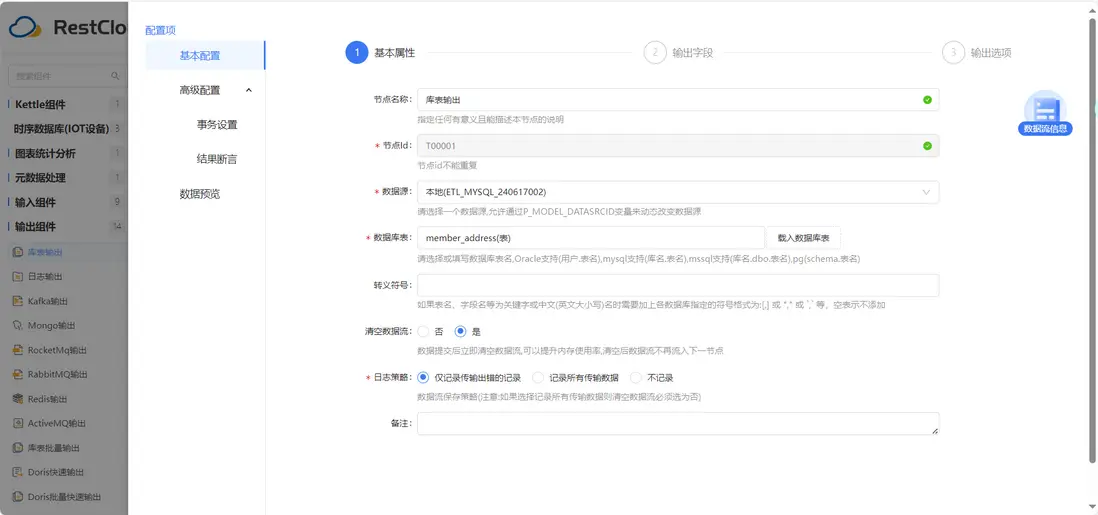Screen dimensions: 1098x515
Task: Go to step 3 输出选项
Action: point(977,53)
